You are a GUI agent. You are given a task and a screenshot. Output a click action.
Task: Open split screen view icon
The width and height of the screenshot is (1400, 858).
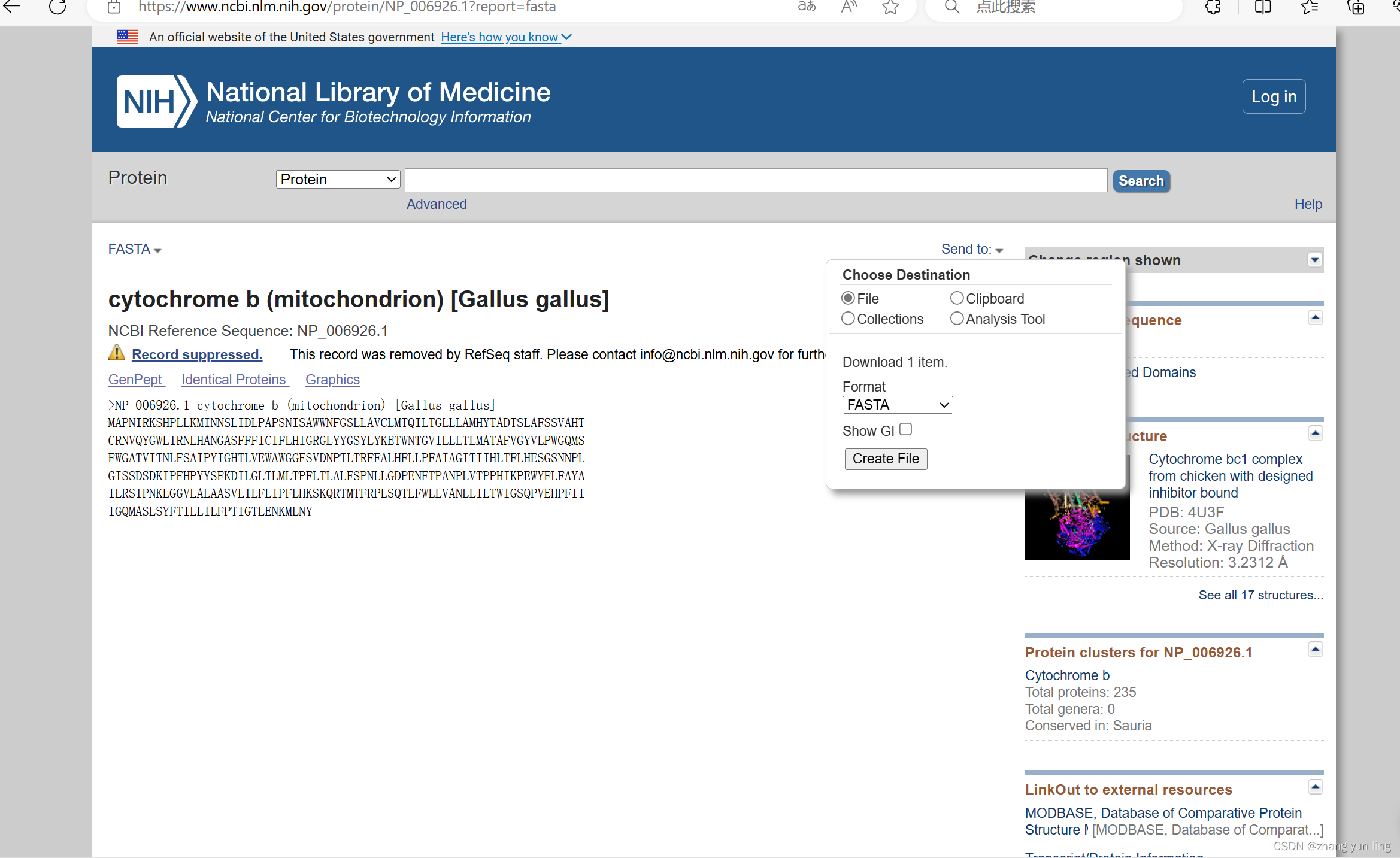click(x=1263, y=7)
